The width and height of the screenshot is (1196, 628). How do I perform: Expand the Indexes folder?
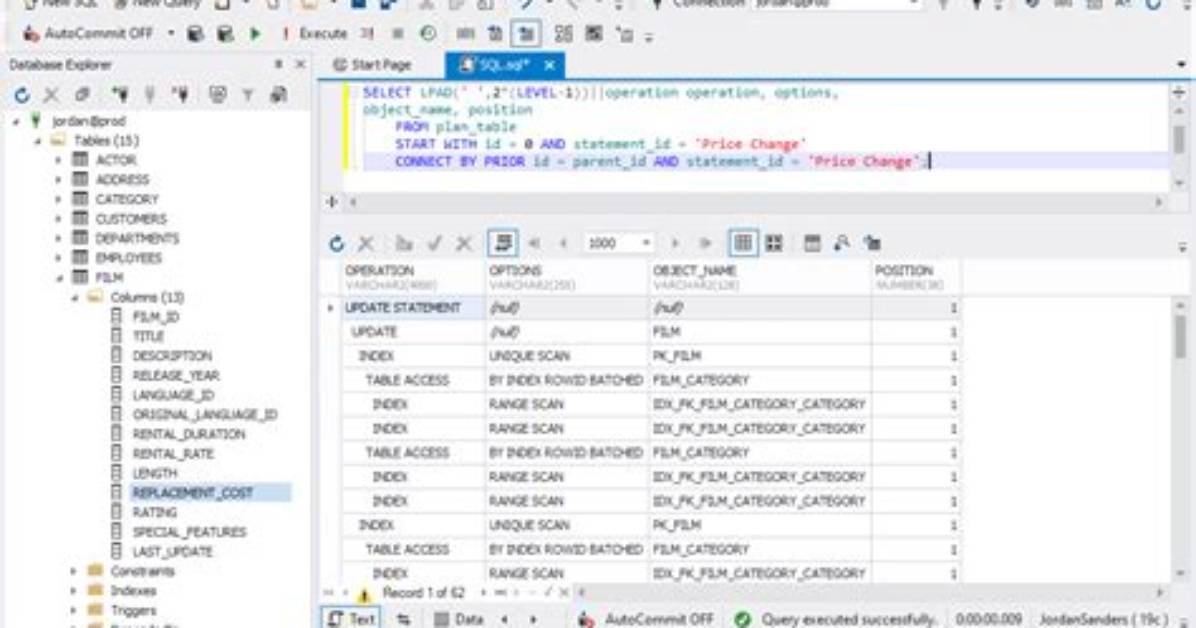coord(73,591)
